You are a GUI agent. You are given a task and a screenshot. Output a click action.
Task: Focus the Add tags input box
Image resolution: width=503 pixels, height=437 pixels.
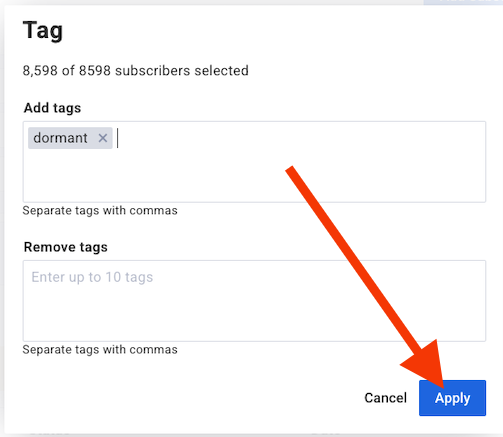pyautogui.click(x=254, y=162)
